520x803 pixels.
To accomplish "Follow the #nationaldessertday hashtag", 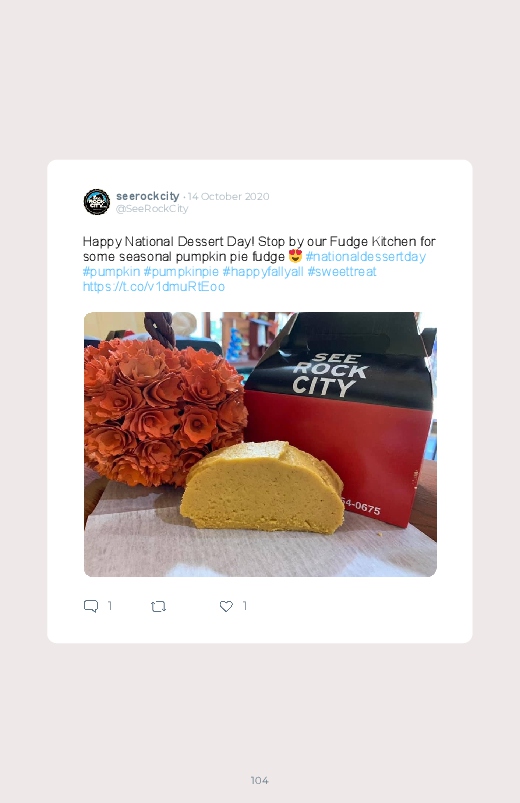I will (x=365, y=257).
